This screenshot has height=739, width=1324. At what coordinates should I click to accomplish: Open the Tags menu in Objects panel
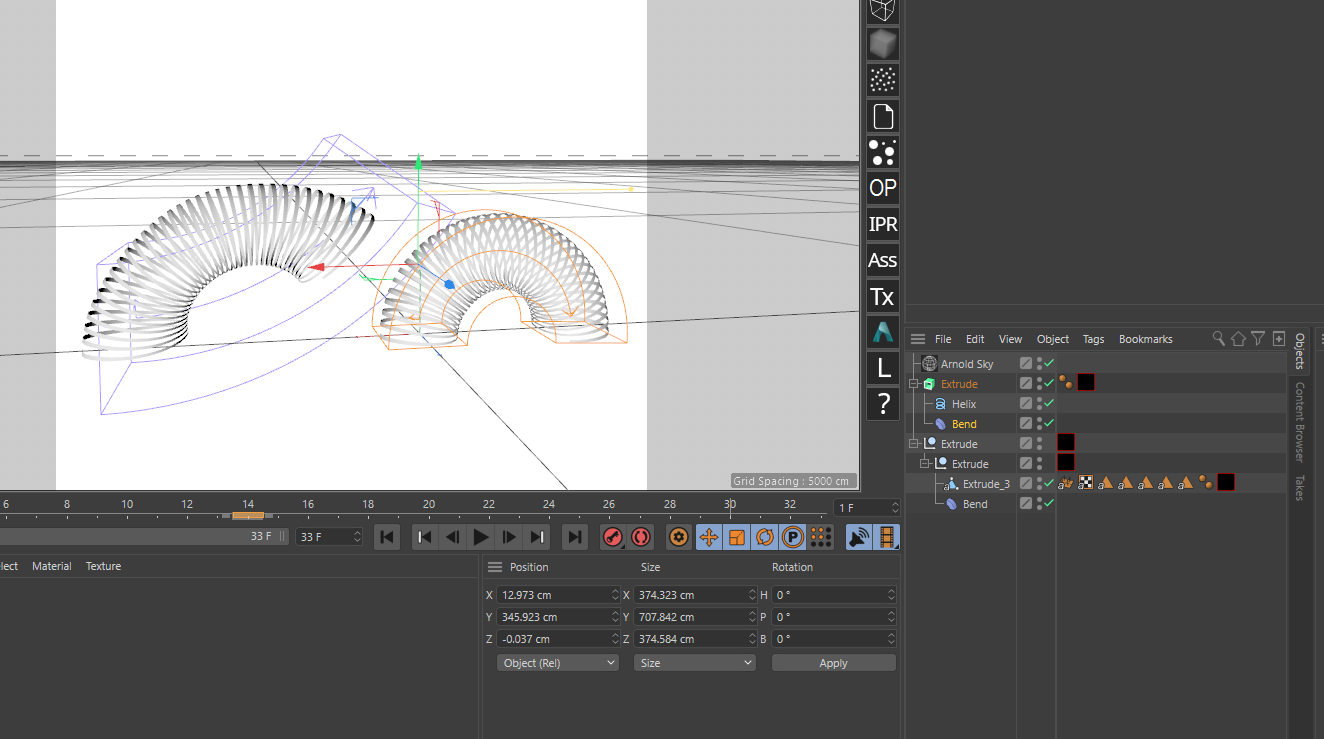click(1093, 339)
